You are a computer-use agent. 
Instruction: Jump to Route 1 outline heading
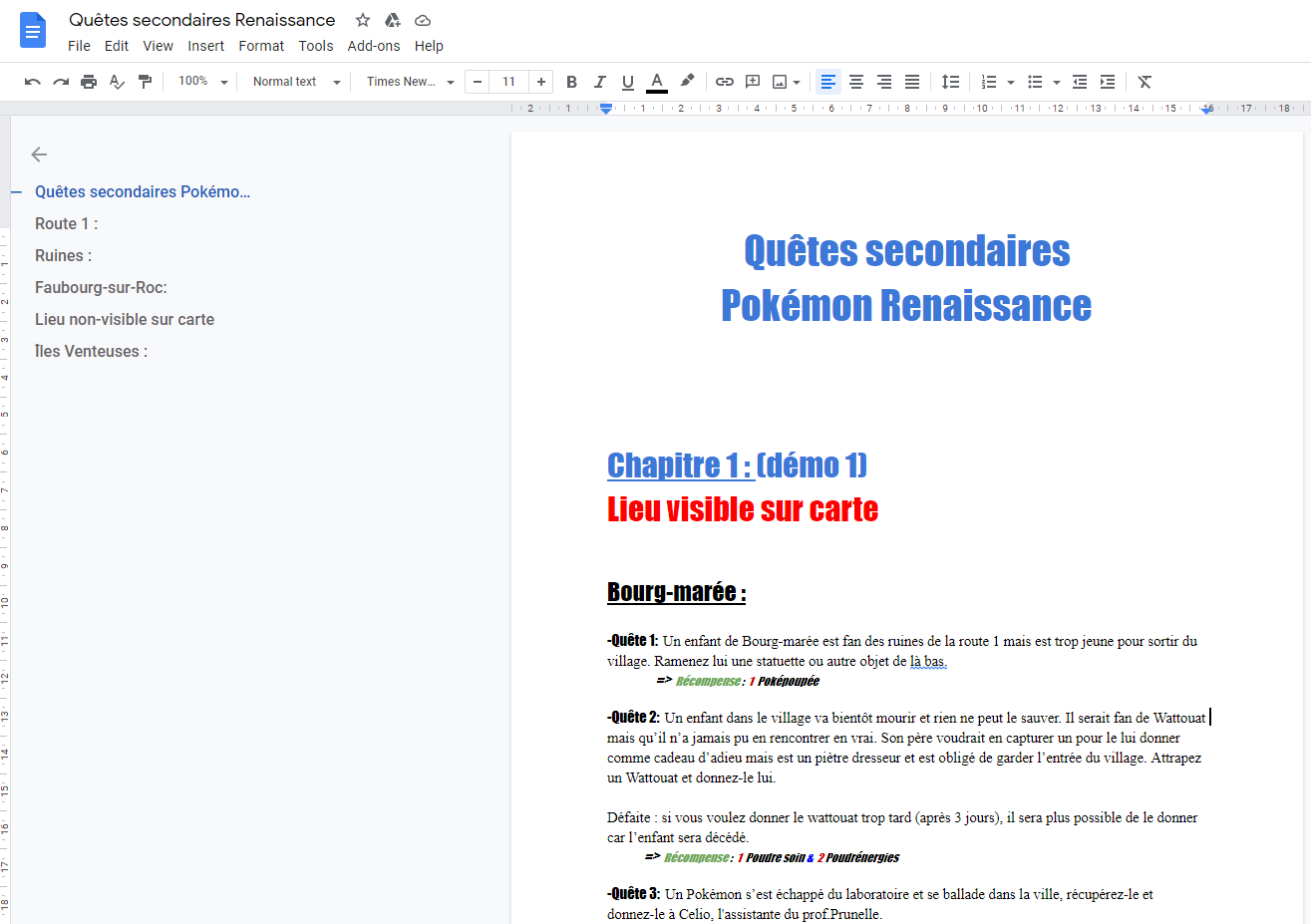coord(67,223)
